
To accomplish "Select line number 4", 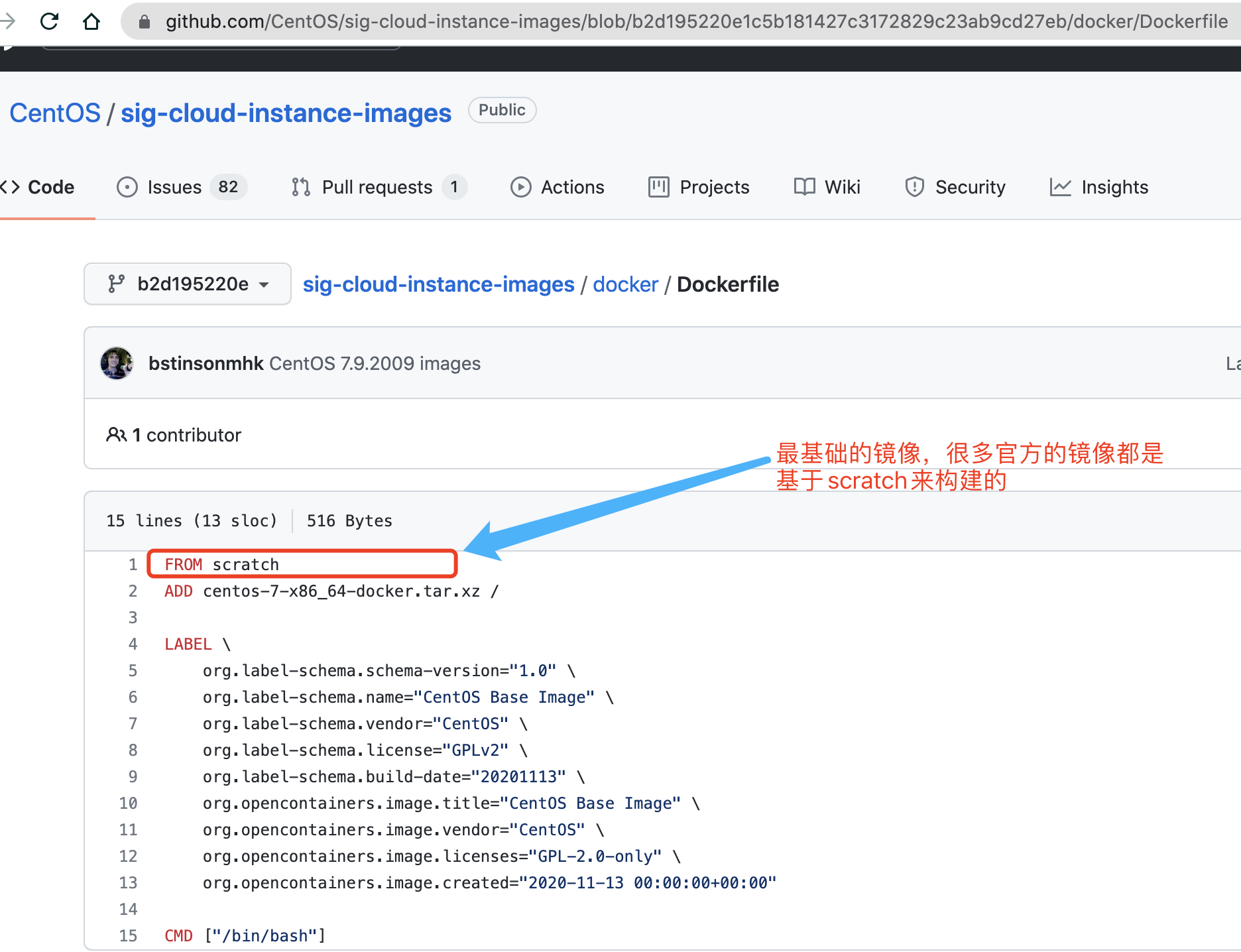I will (133, 644).
